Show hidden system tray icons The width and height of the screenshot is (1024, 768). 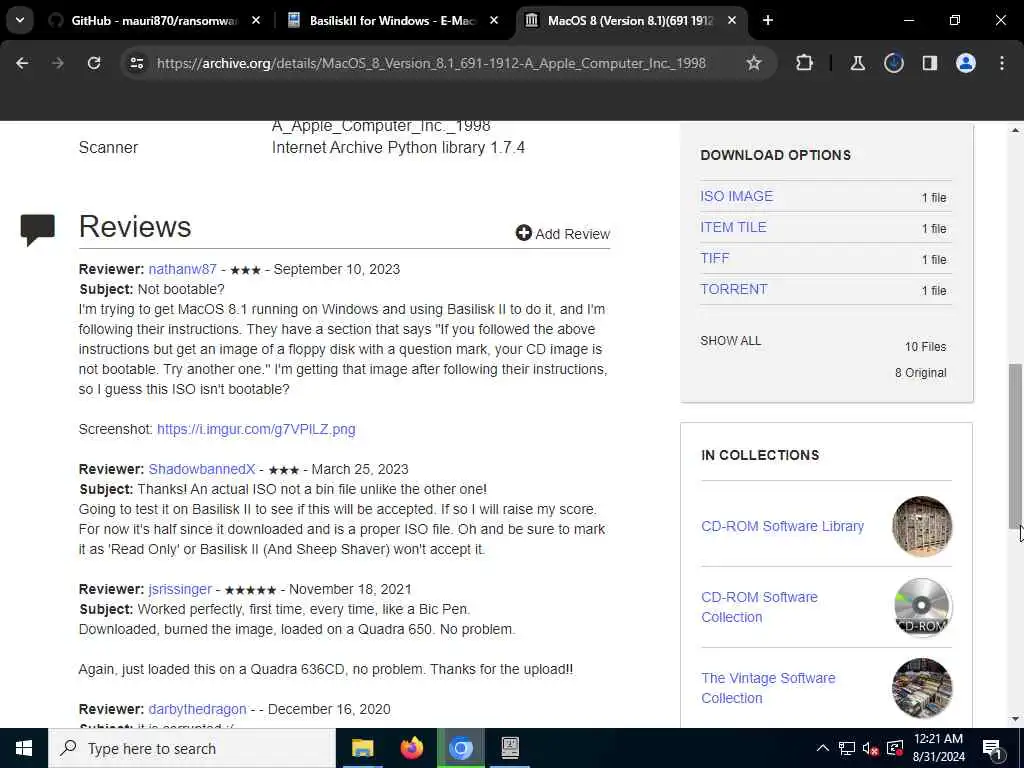point(823,748)
